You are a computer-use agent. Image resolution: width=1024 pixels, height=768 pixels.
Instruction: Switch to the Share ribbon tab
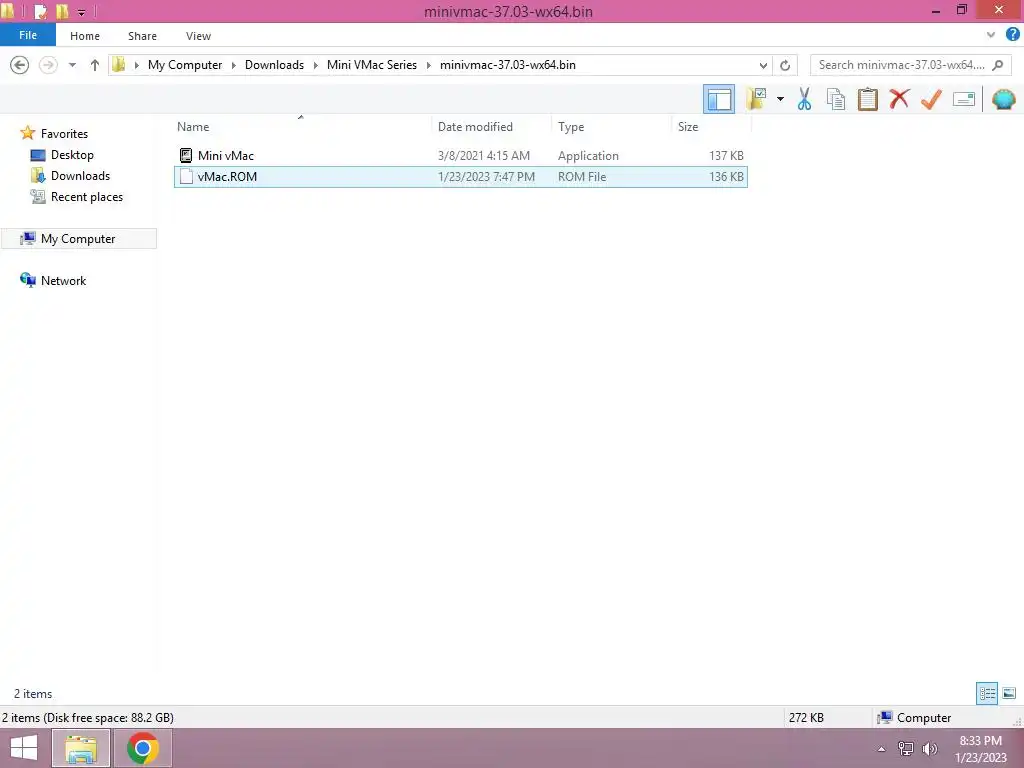[x=142, y=36]
